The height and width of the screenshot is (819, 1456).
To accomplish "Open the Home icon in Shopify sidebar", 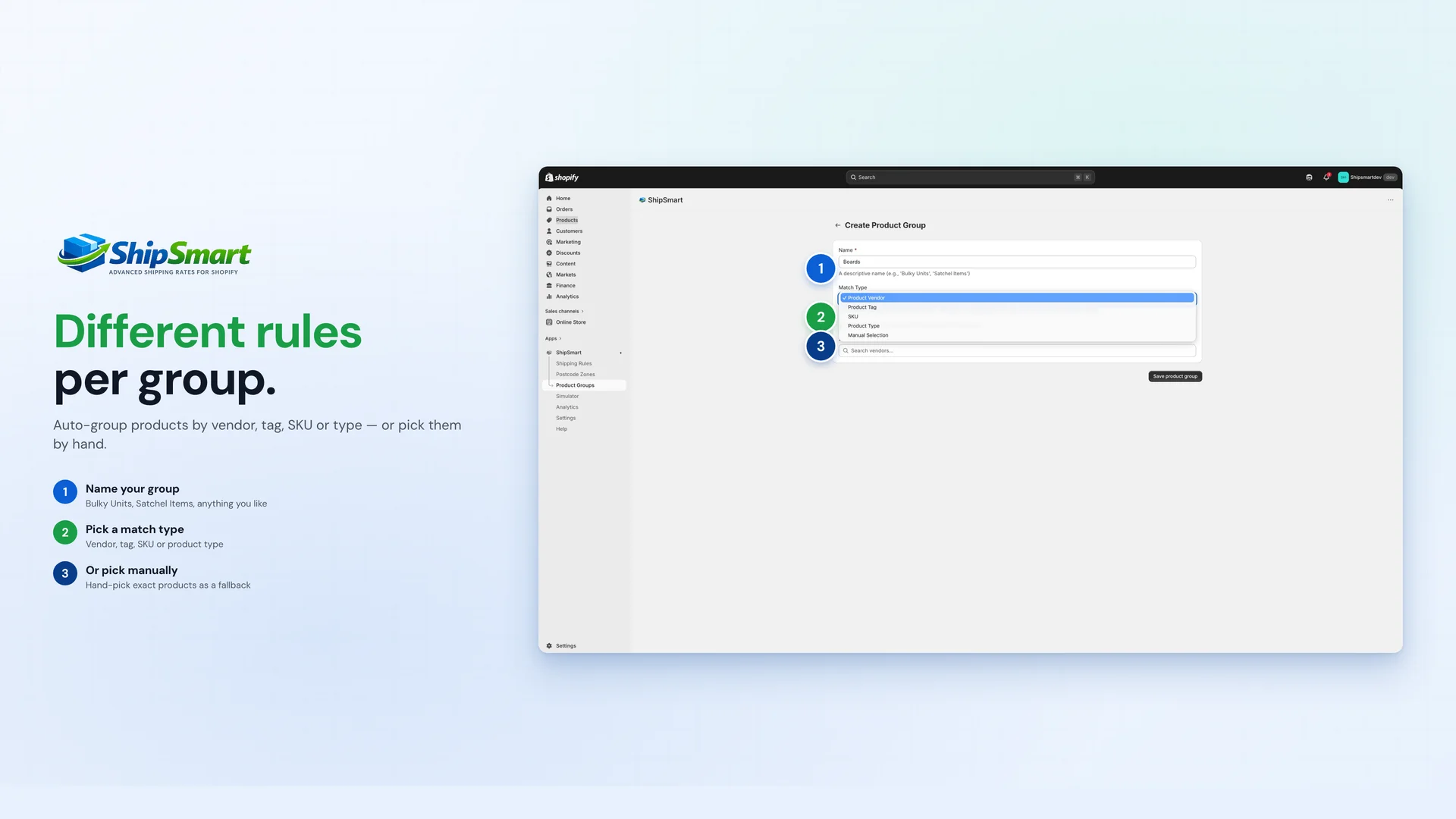I will click(549, 199).
